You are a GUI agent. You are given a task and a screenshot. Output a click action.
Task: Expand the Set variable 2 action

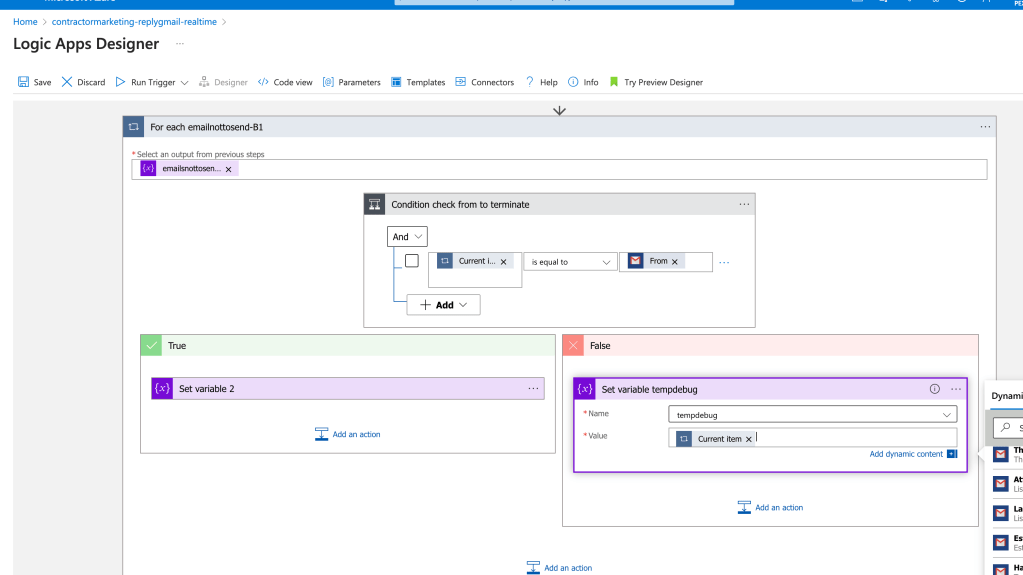pos(348,388)
